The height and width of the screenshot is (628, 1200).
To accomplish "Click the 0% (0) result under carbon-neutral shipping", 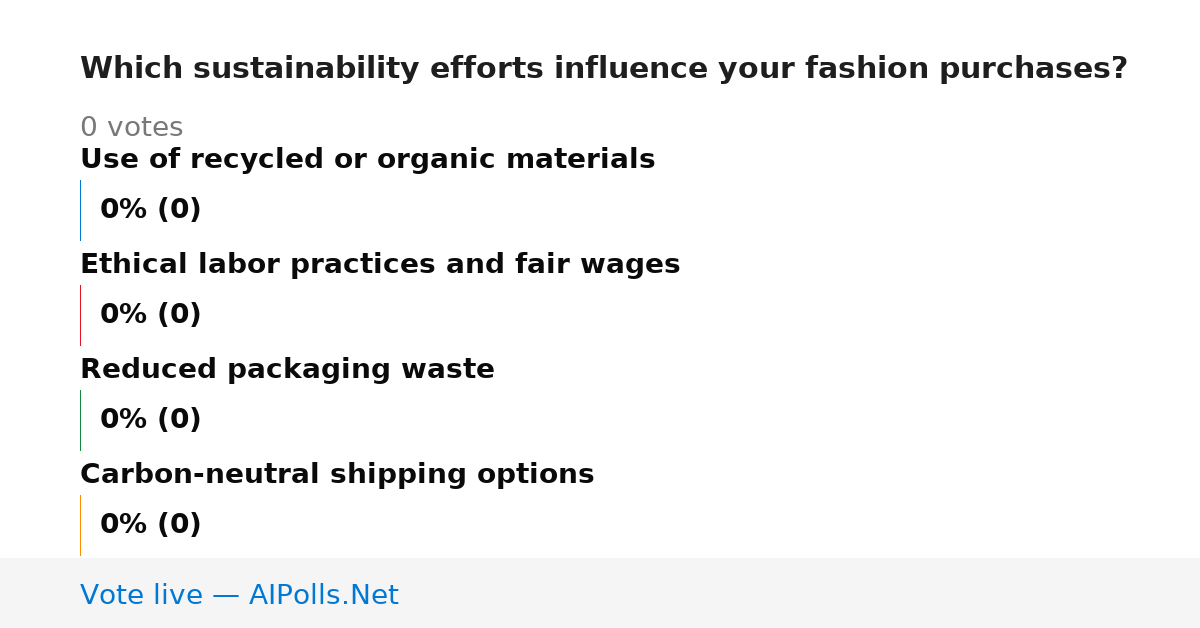I will [x=150, y=525].
